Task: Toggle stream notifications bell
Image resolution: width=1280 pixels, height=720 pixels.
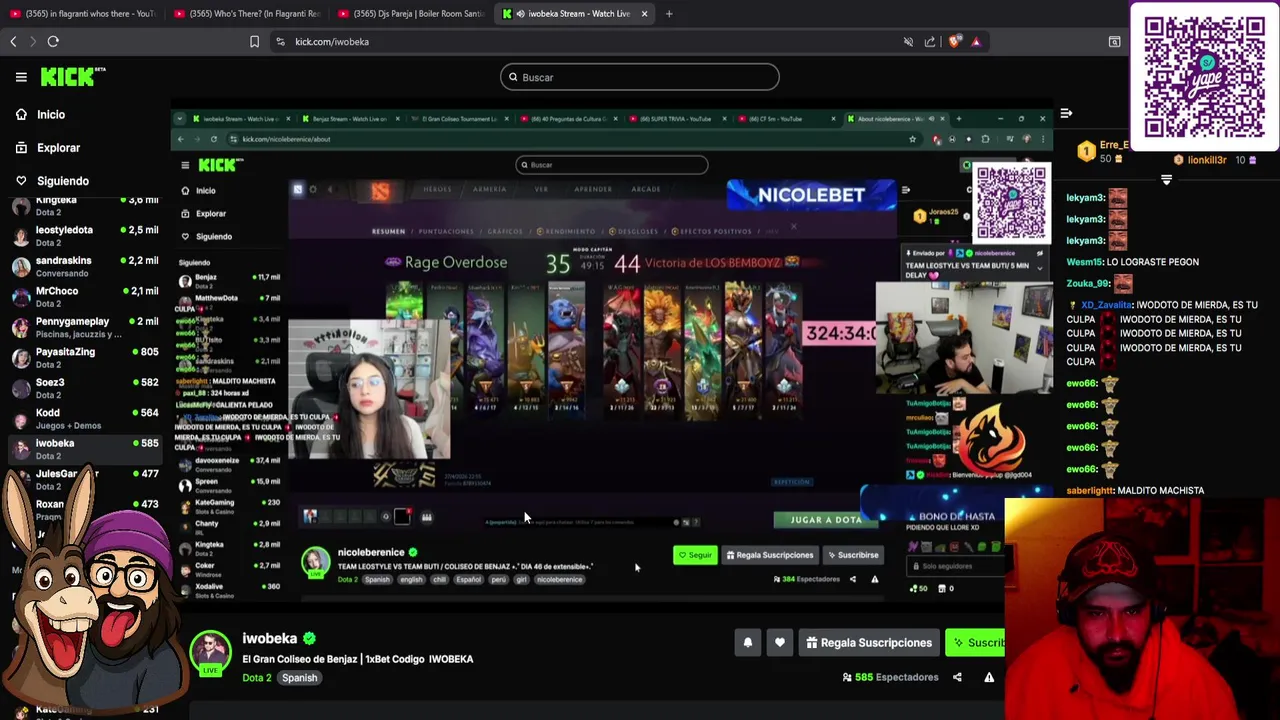Action: [748, 643]
